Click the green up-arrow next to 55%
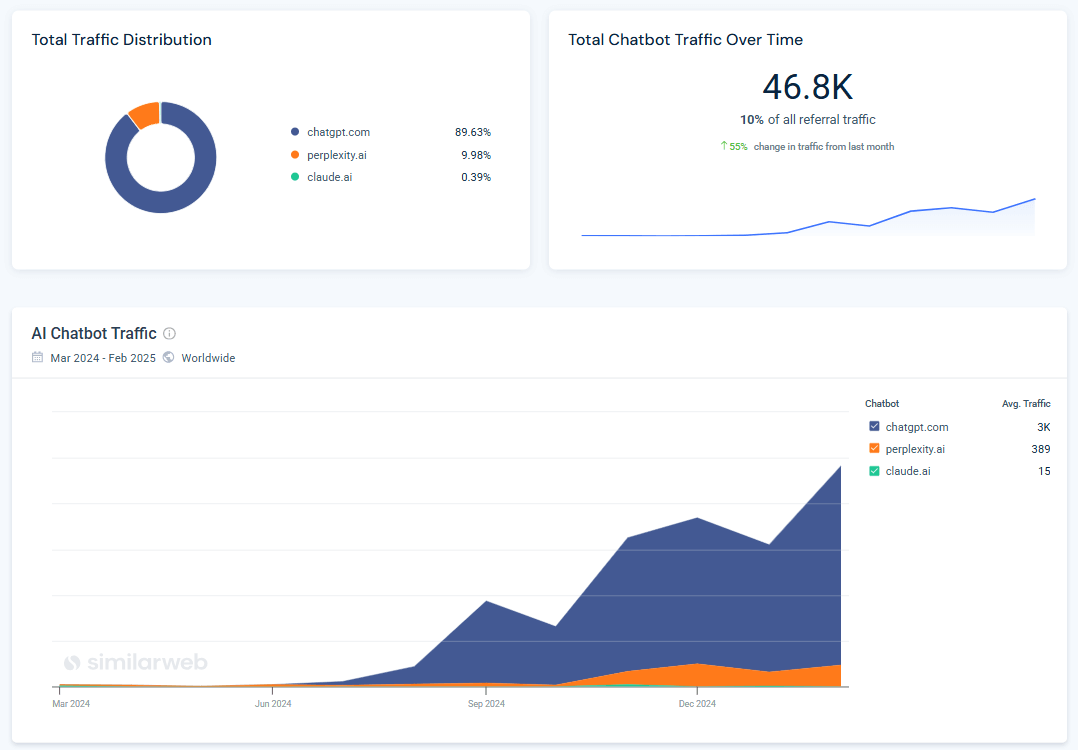The height and width of the screenshot is (750, 1078). click(723, 146)
